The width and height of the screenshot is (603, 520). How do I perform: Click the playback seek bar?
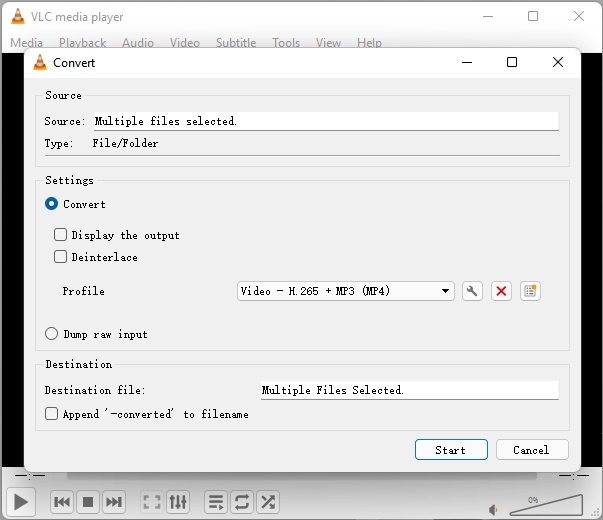pos(302,476)
